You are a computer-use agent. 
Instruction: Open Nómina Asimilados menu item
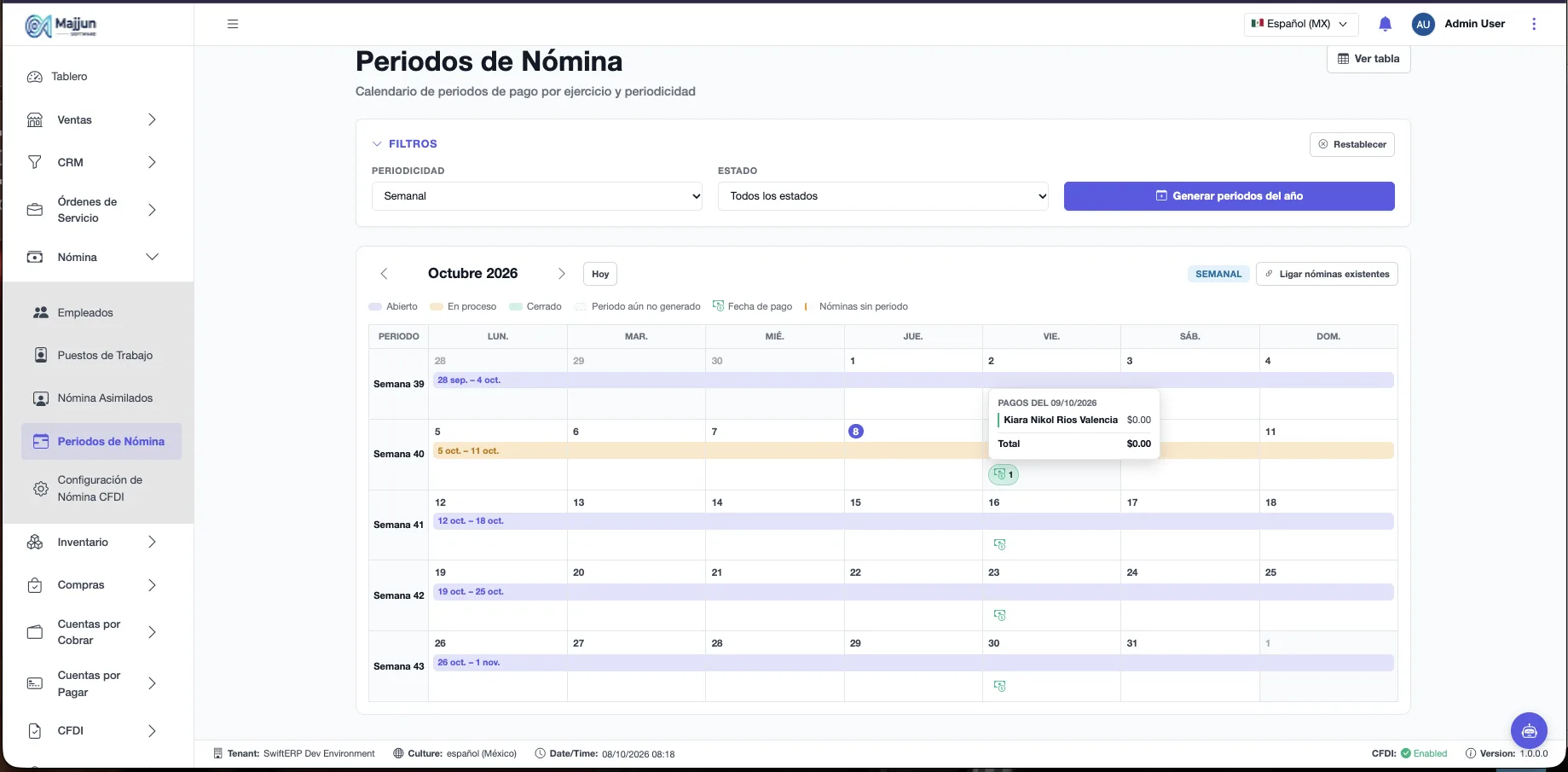[105, 398]
